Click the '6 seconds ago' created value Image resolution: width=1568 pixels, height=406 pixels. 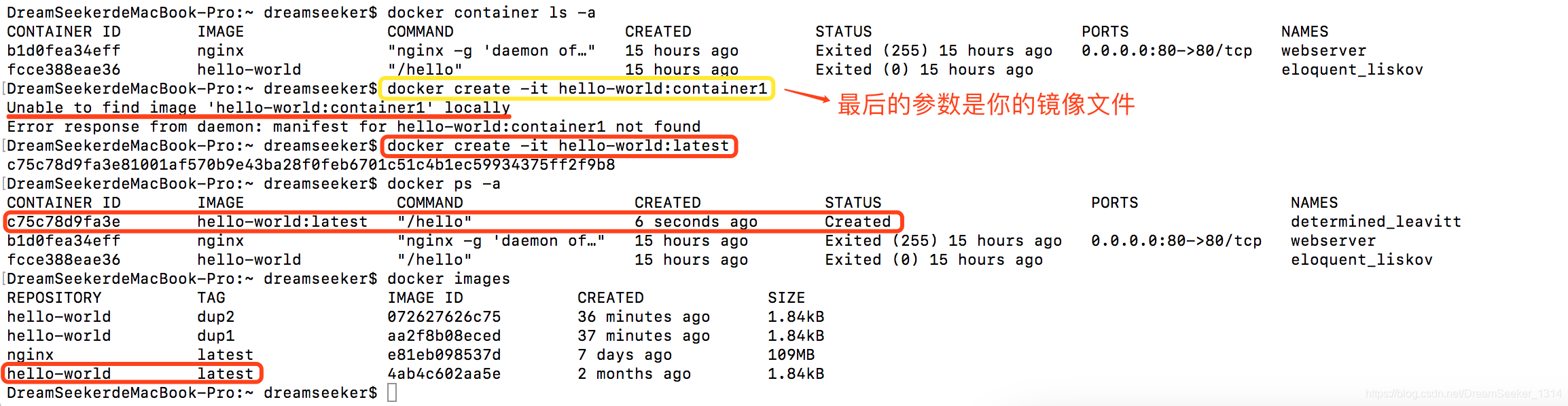(x=696, y=222)
